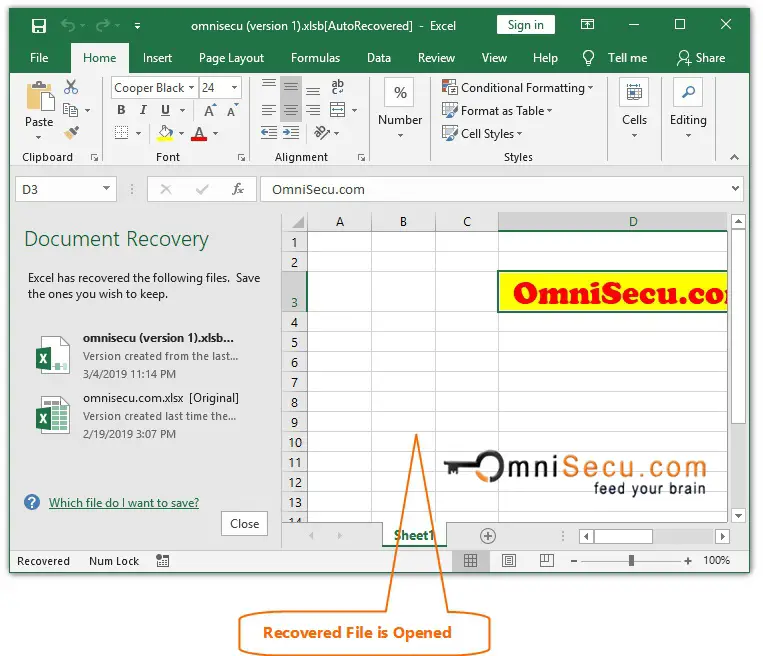Image resolution: width=763 pixels, height=656 pixels.
Task: Undo the last action
Action: tap(68, 25)
